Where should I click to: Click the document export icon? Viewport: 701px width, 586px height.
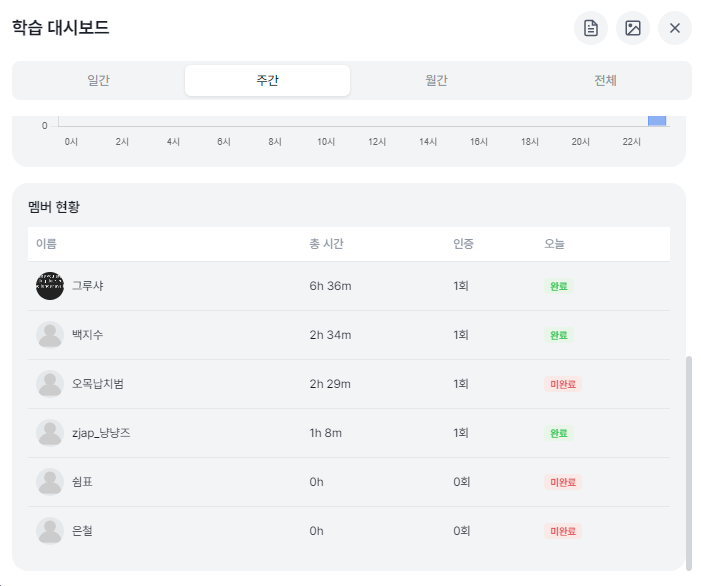point(591,28)
